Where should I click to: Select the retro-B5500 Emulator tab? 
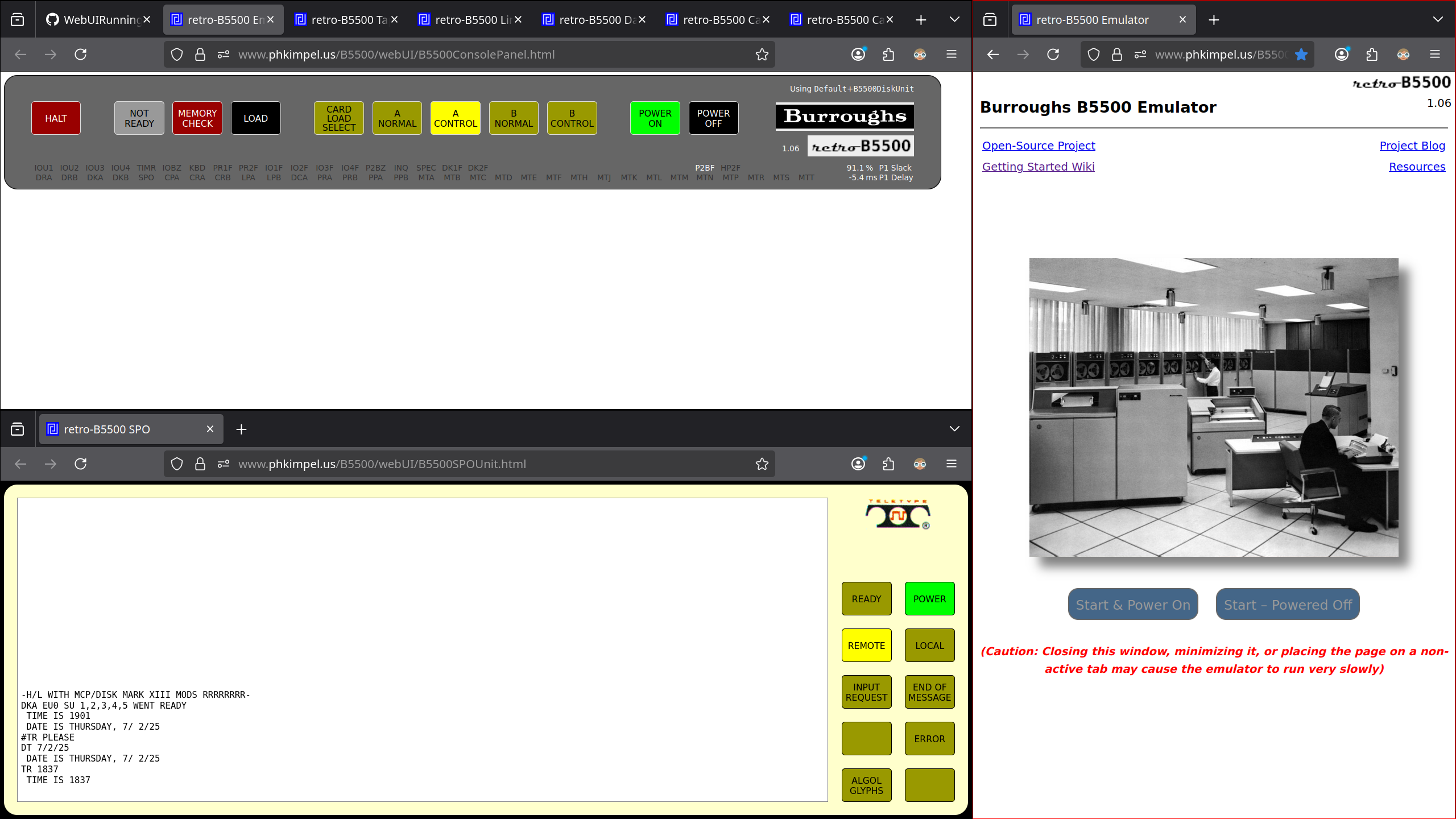1103,20
